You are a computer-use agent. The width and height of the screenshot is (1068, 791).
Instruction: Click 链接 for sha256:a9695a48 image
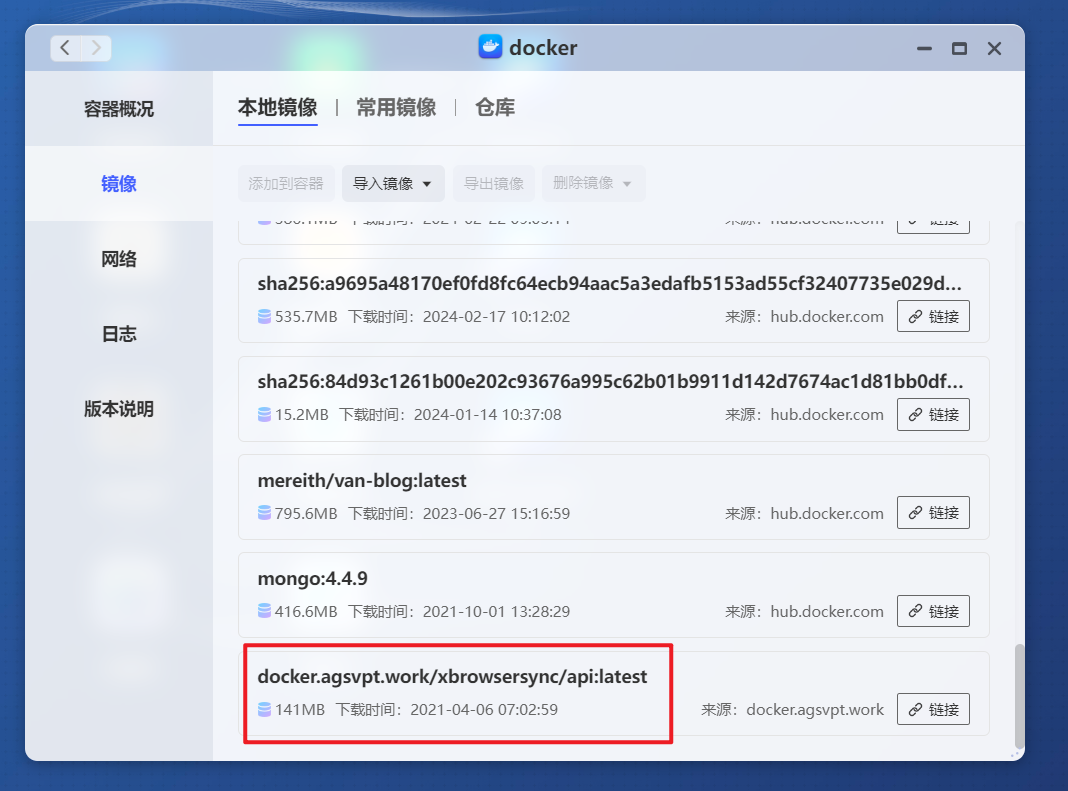click(x=933, y=316)
